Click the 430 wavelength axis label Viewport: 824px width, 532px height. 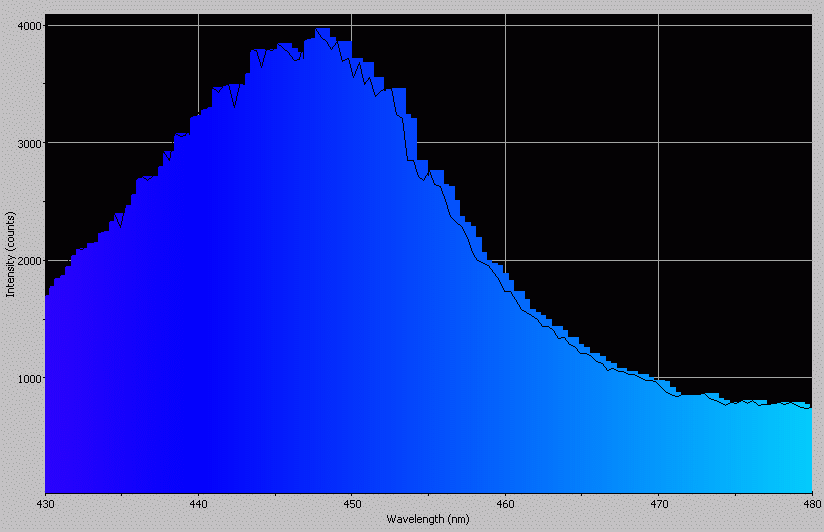point(45,504)
